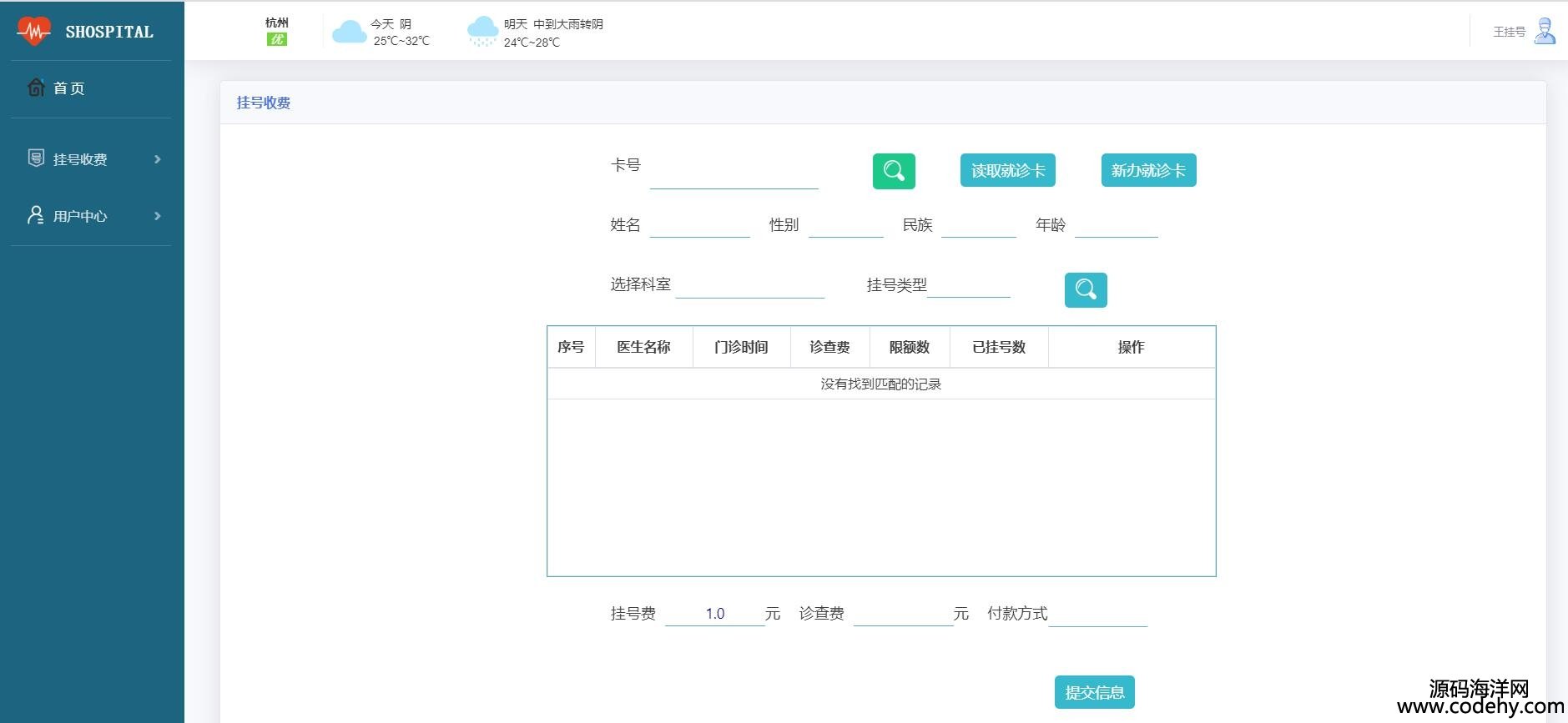
Task: Click the home icon in sidebar
Action: point(36,88)
